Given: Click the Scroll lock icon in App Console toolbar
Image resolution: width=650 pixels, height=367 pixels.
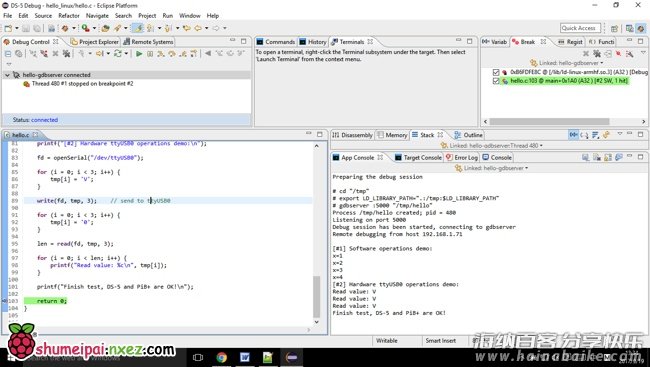Looking at the screenshot, I should pos(608,157).
